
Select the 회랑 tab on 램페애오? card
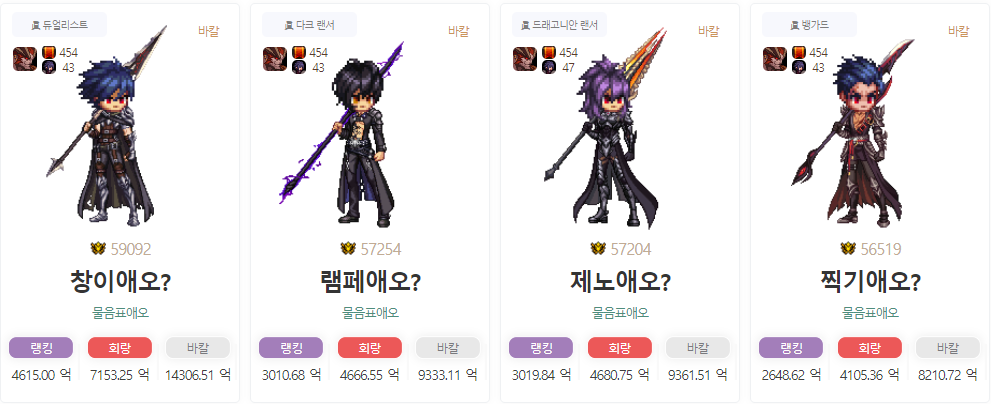click(x=370, y=348)
